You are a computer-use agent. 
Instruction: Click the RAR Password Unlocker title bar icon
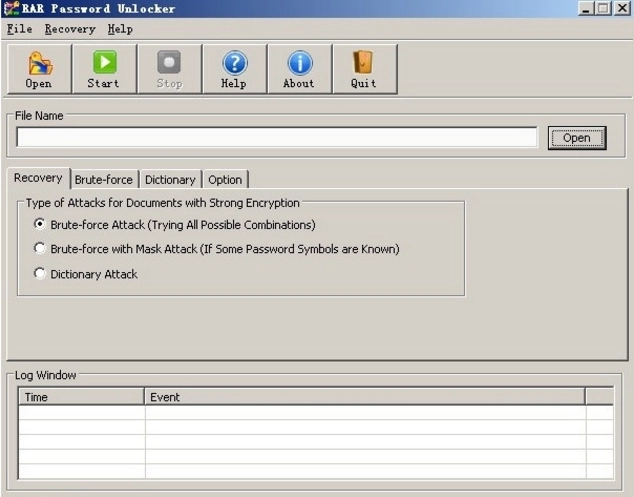pos(12,9)
